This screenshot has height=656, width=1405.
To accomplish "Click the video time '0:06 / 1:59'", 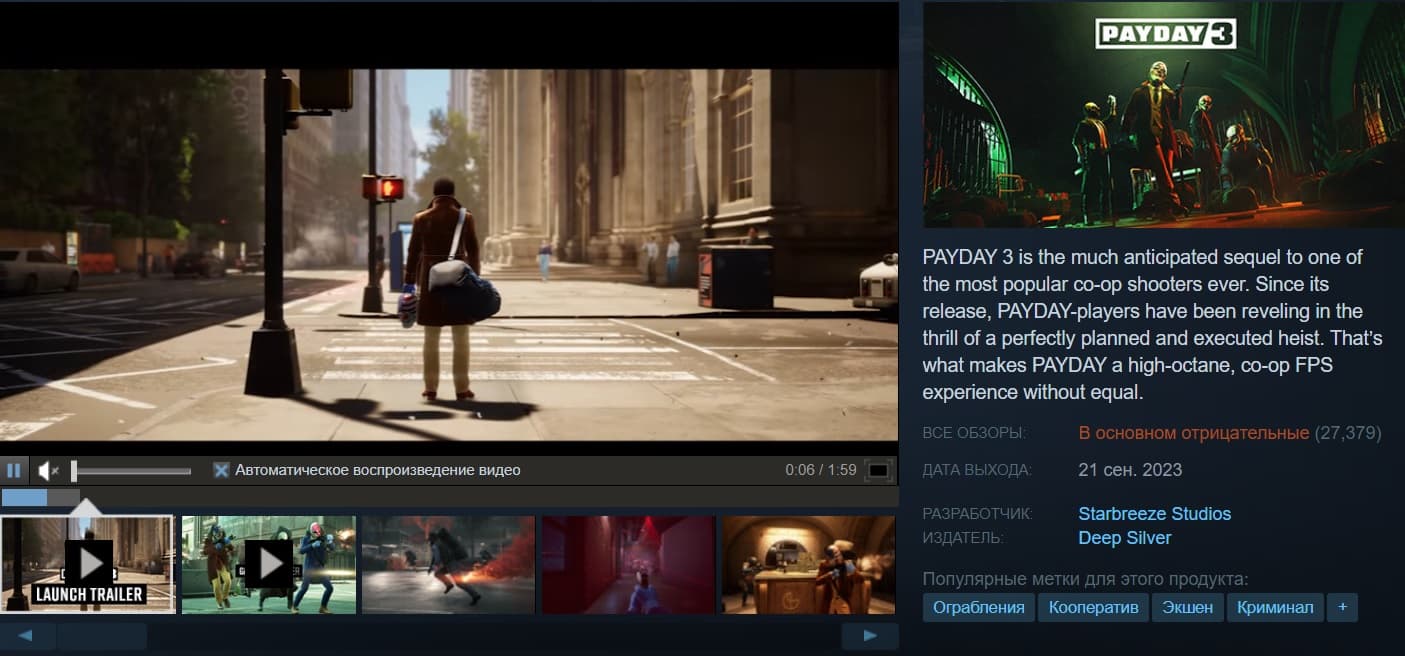I will (821, 470).
